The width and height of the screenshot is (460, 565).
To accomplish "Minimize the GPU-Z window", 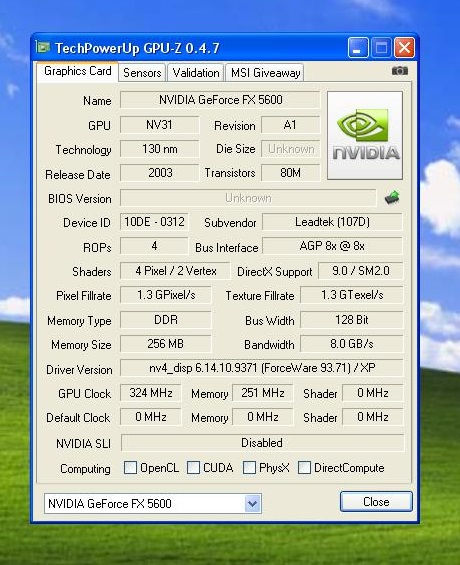I will point(358,48).
